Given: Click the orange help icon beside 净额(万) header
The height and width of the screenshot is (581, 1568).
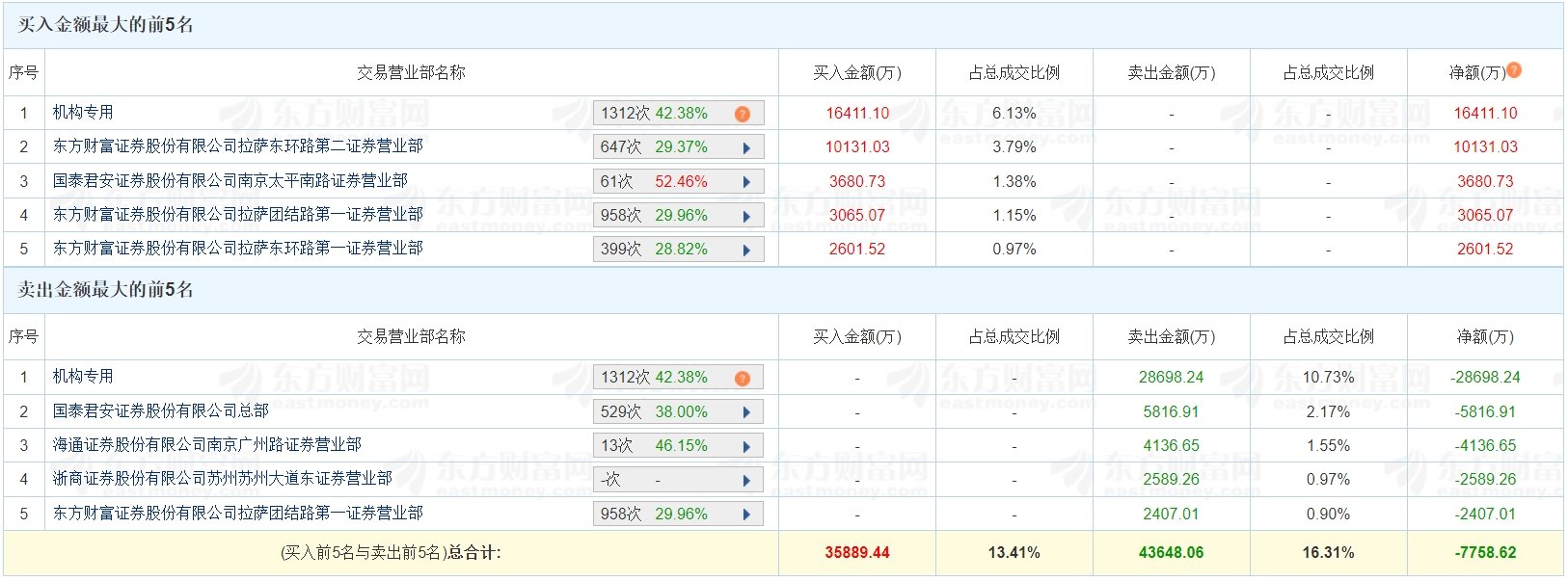Looking at the screenshot, I should tap(1513, 69).
